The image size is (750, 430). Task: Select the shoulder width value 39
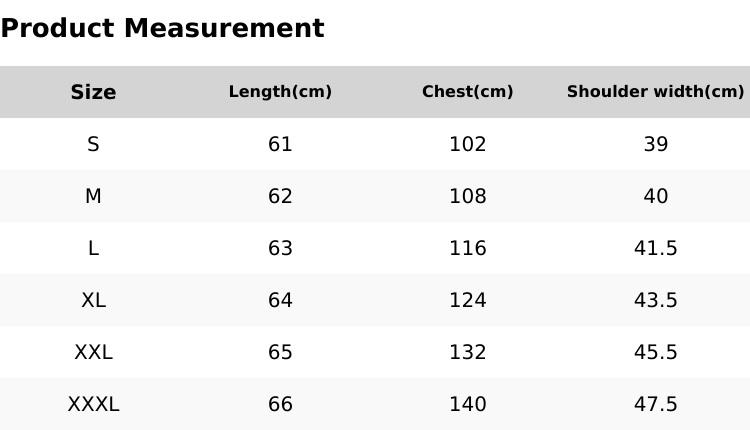pyautogui.click(x=655, y=144)
